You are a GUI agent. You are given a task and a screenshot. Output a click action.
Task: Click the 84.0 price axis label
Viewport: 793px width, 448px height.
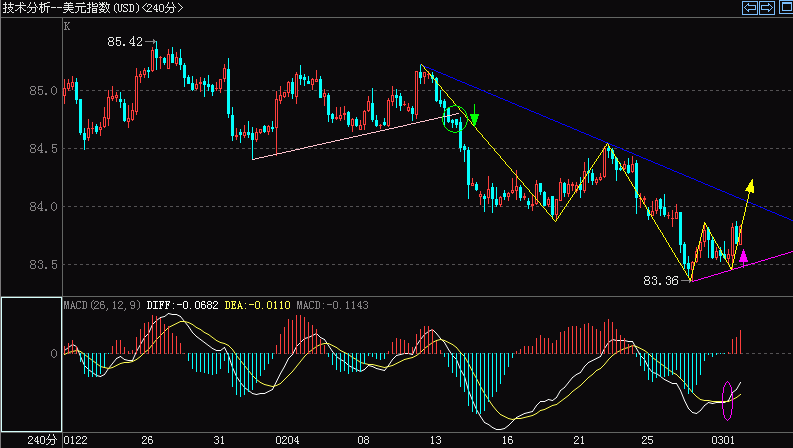(43, 207)
